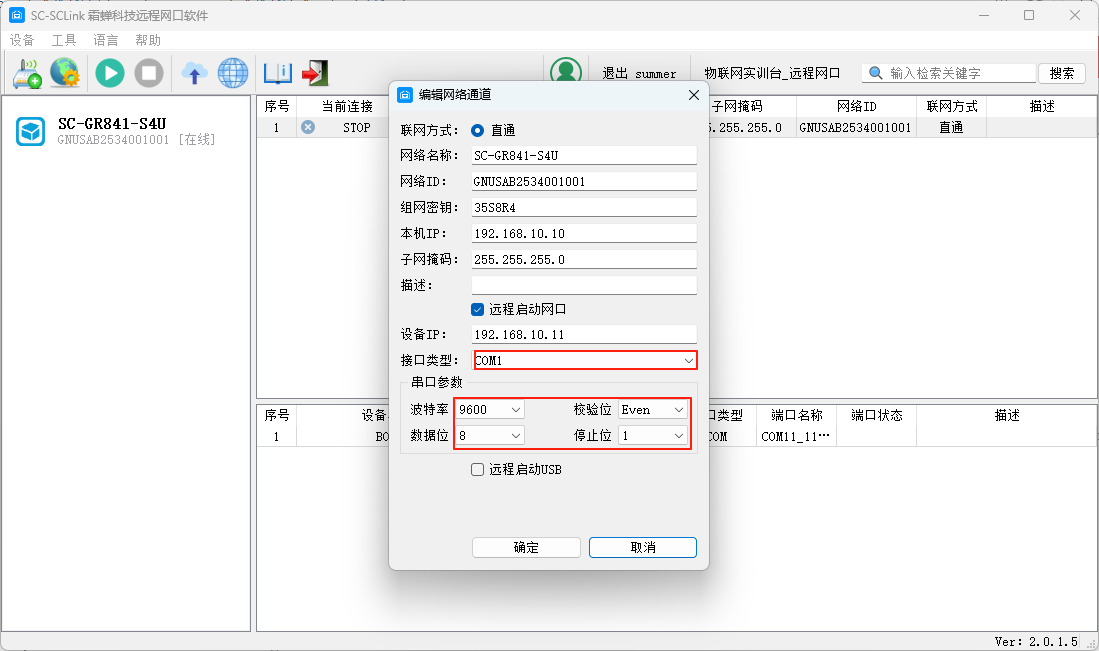This screenshot has width=1099, height=651.
Task: Click the 确定 button
Action: [526, 547]
